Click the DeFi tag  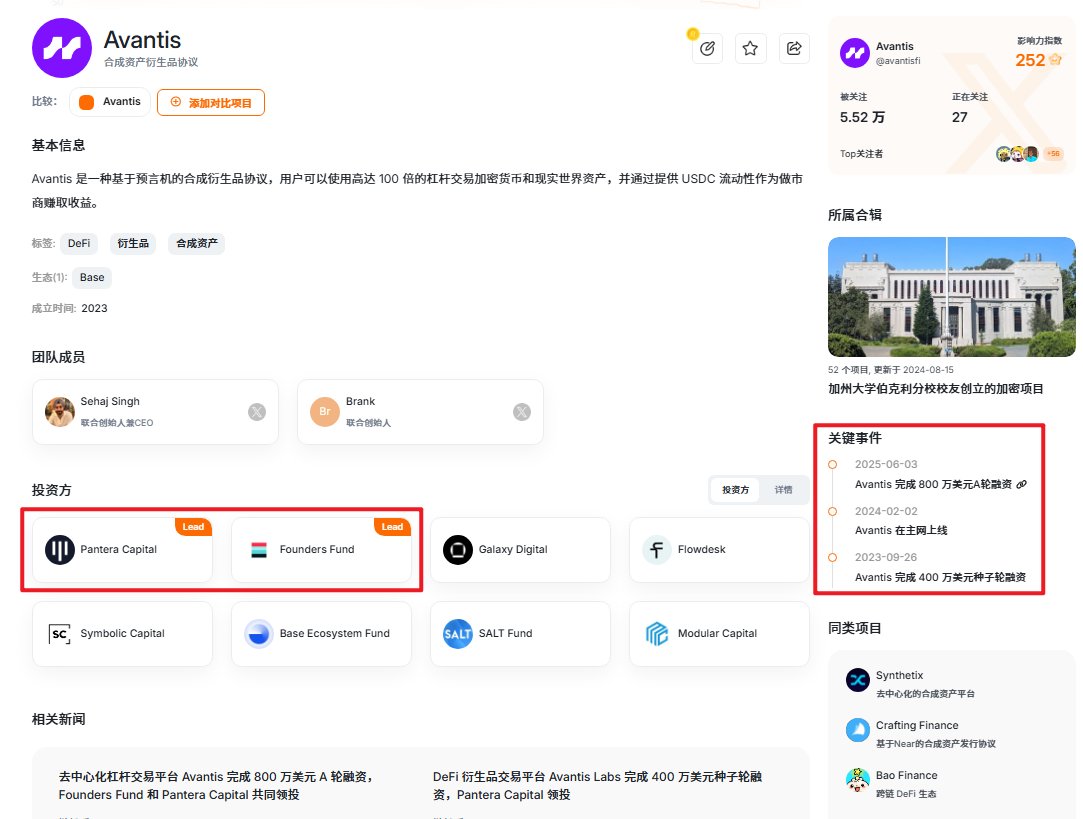pyautogui.click(x=79, y=243)
